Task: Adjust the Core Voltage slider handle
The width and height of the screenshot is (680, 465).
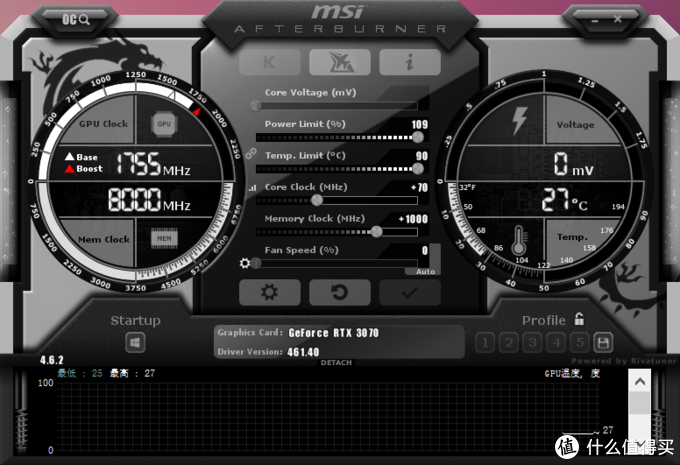Action: point(255,105)
